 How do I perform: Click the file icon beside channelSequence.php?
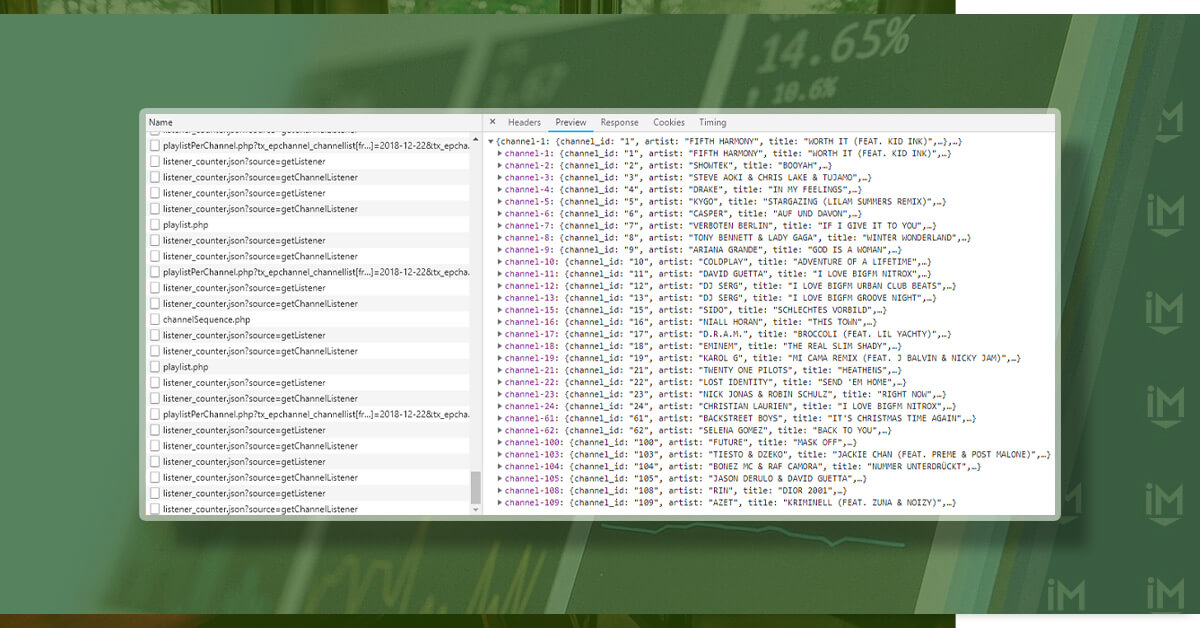click(x=155, y=319)
